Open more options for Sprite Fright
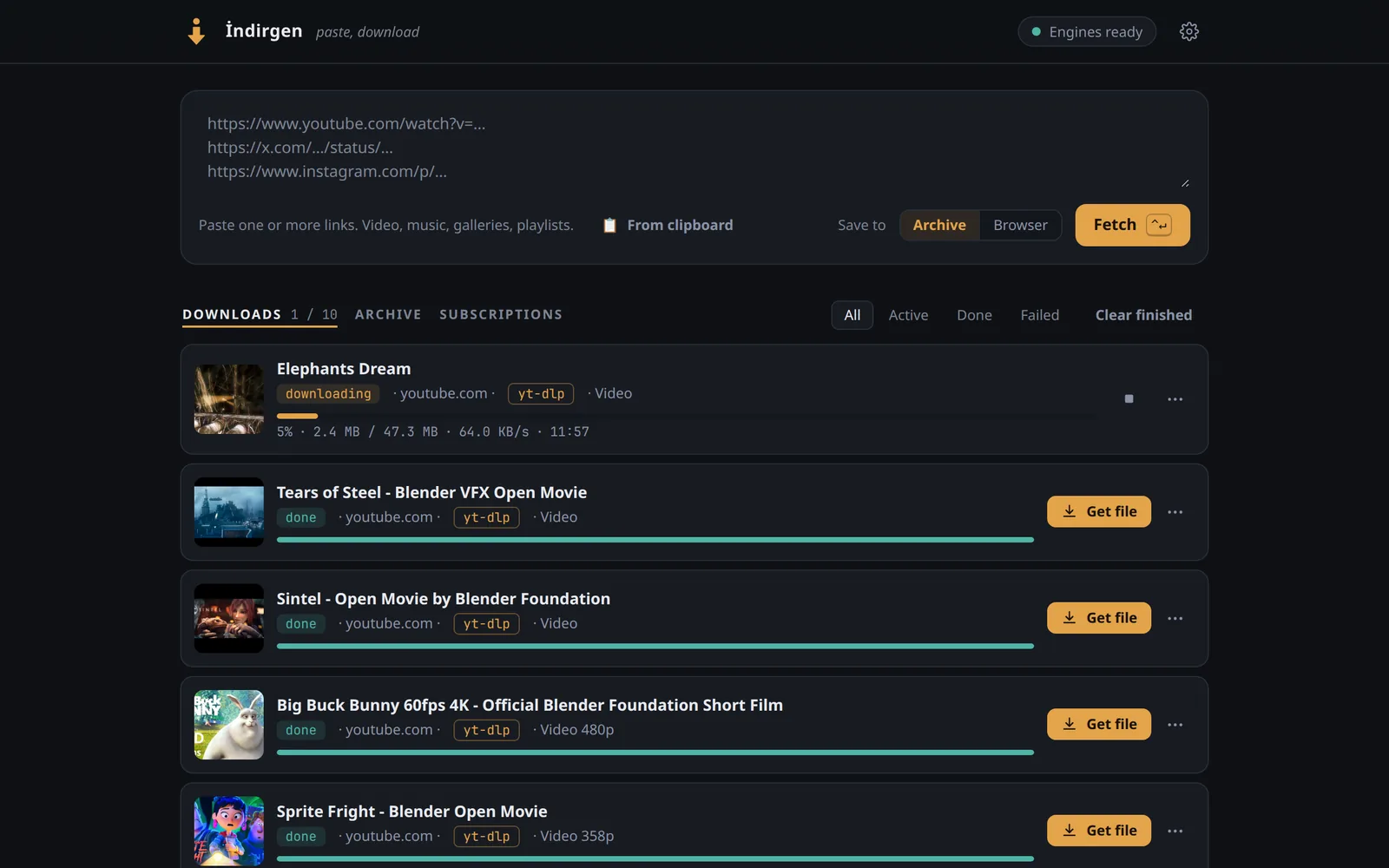Image resolution: width=1389 pixels, height=868 pixels. [x=1175, y=831]
